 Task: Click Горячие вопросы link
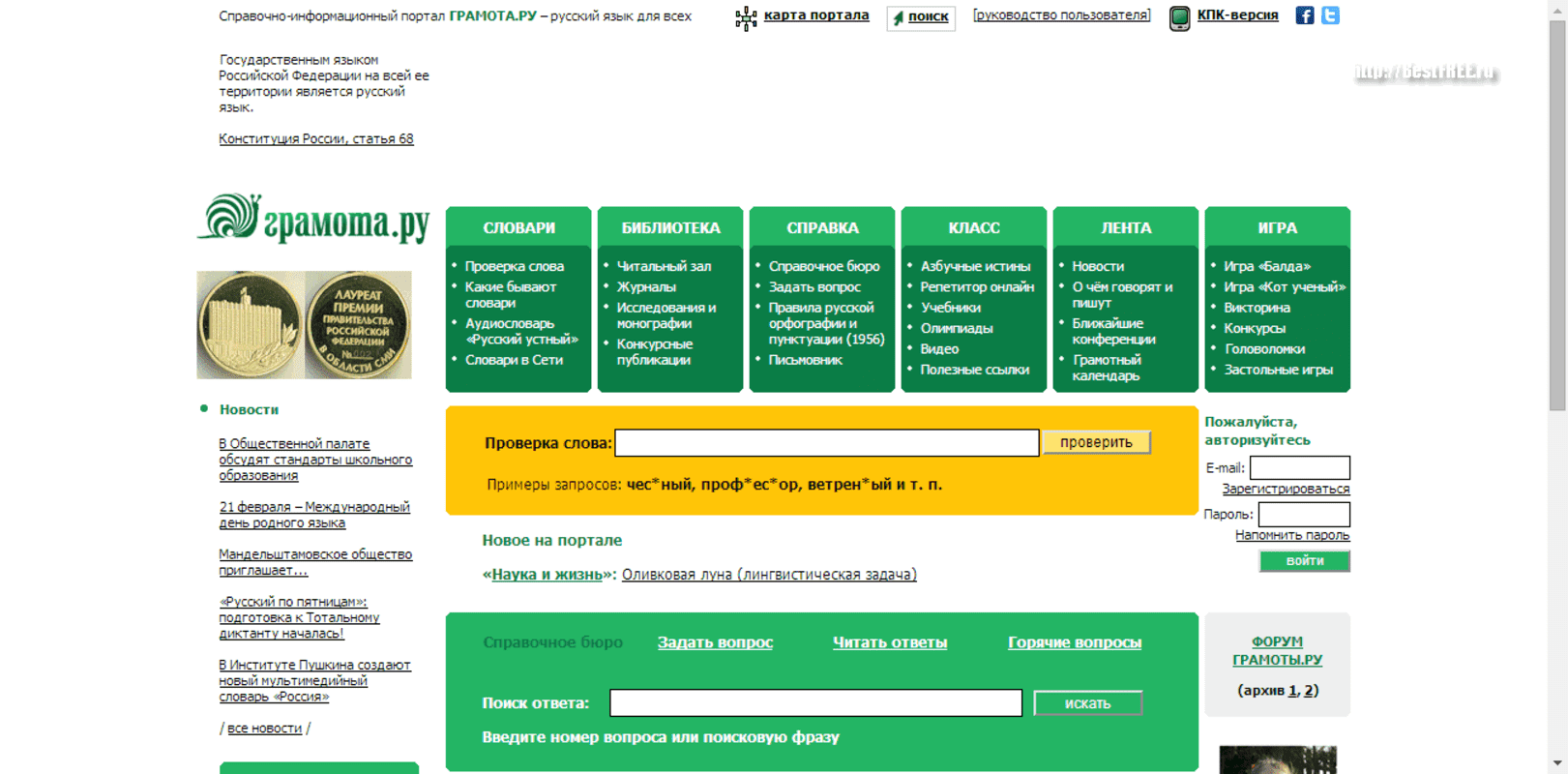pyautogui.click(x=1075, y=642)
